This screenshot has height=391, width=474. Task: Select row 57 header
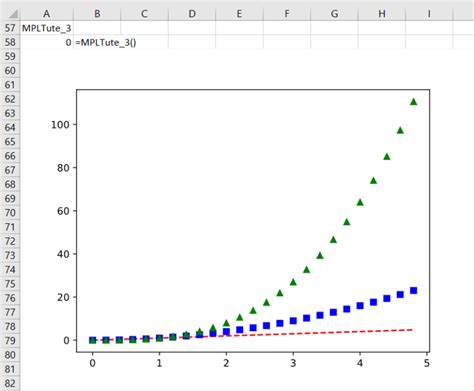click(x=10, y=28)
